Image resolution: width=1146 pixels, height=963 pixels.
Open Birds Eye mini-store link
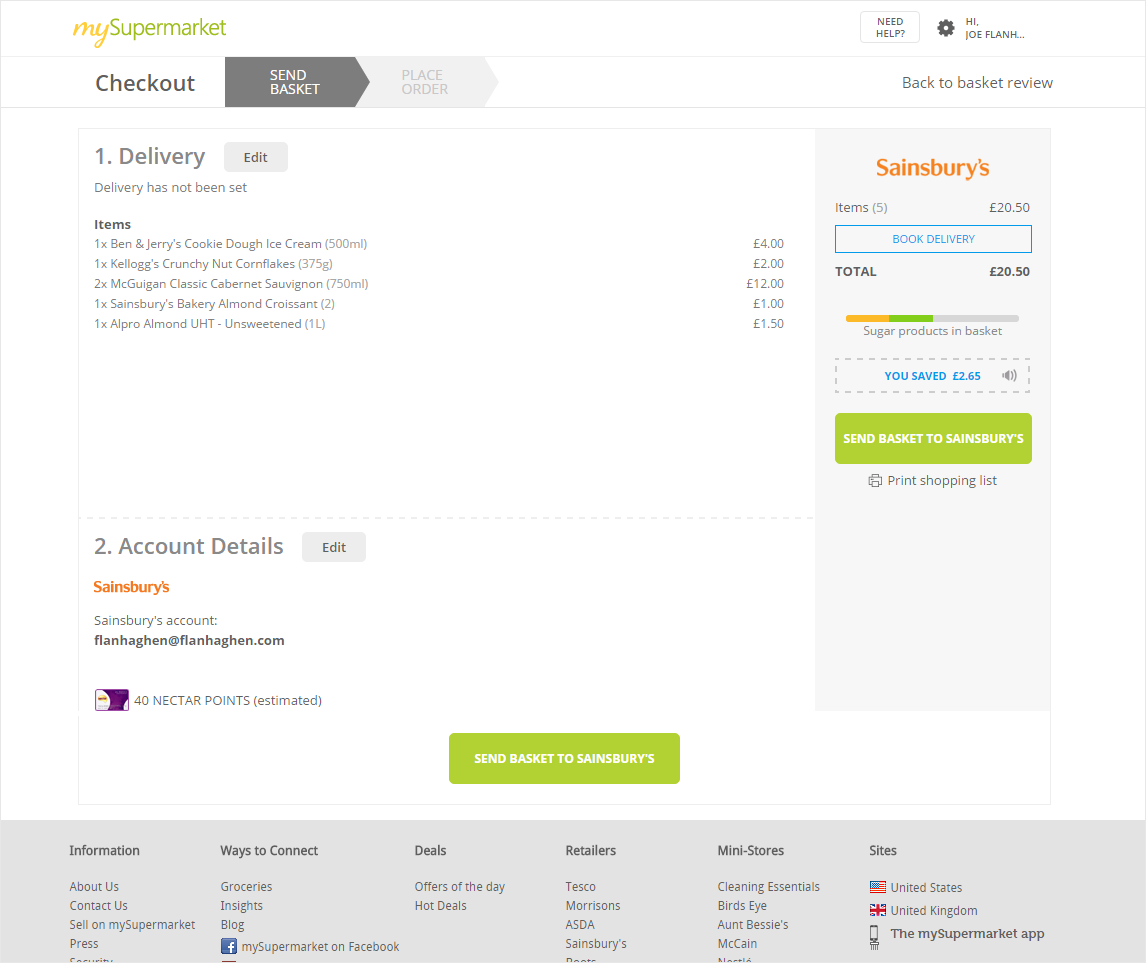coord(743,906)
